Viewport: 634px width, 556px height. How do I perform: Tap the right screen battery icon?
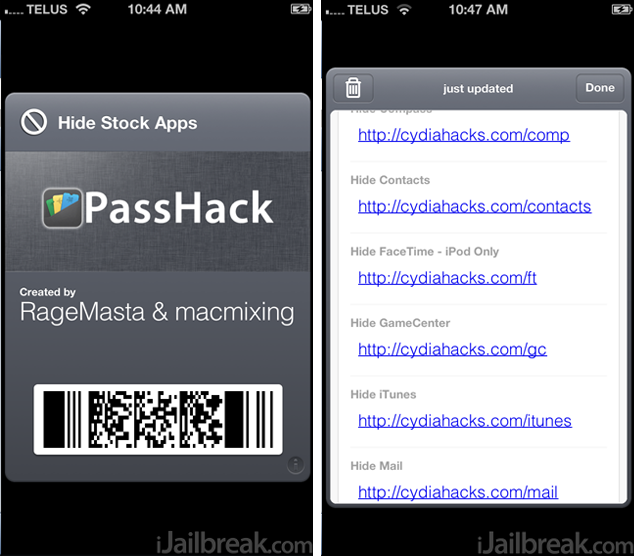tap(622, 9)
